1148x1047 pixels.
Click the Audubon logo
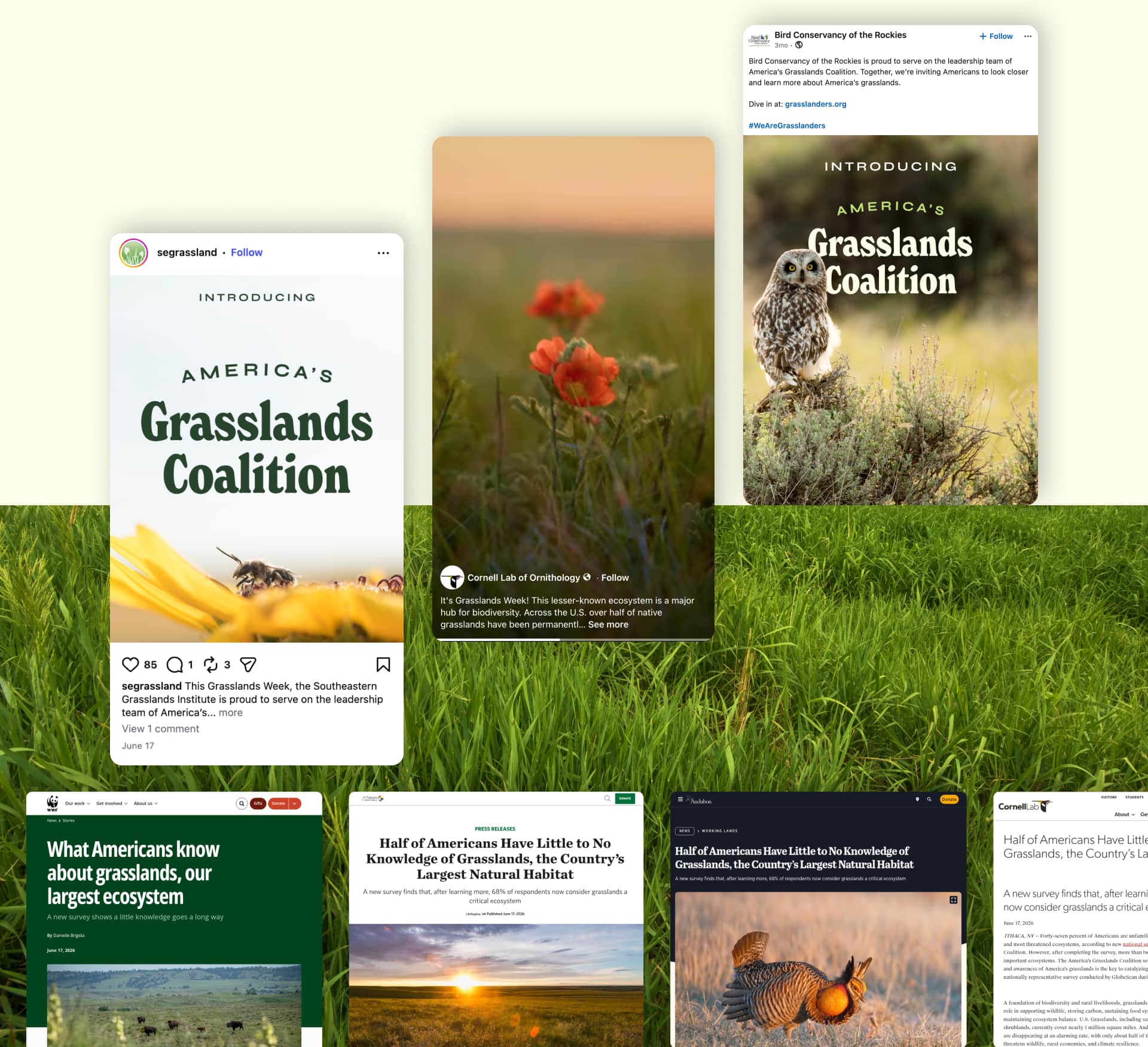click(699, 800)
